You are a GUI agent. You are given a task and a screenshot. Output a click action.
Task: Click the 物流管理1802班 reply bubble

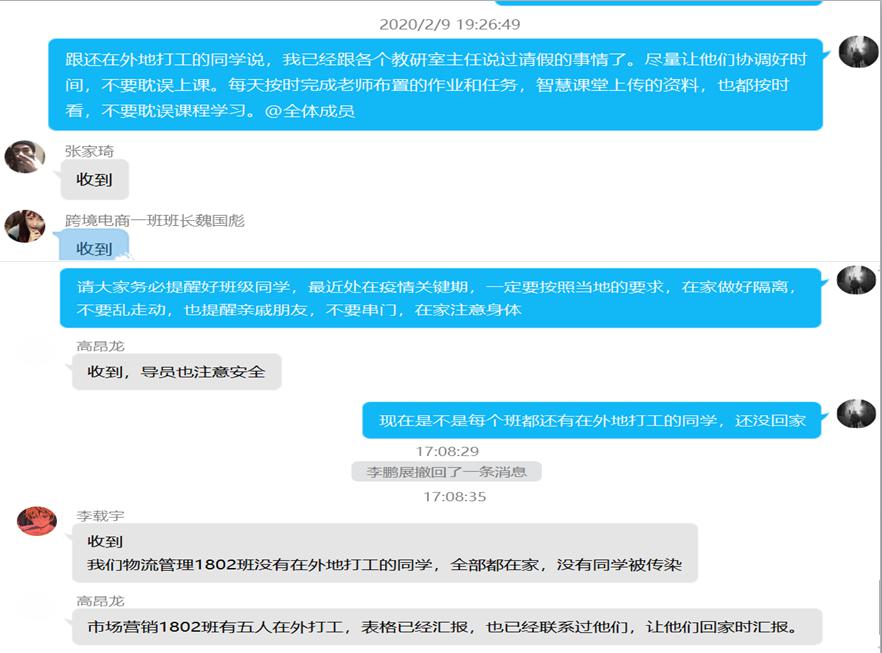pos(385,553)
